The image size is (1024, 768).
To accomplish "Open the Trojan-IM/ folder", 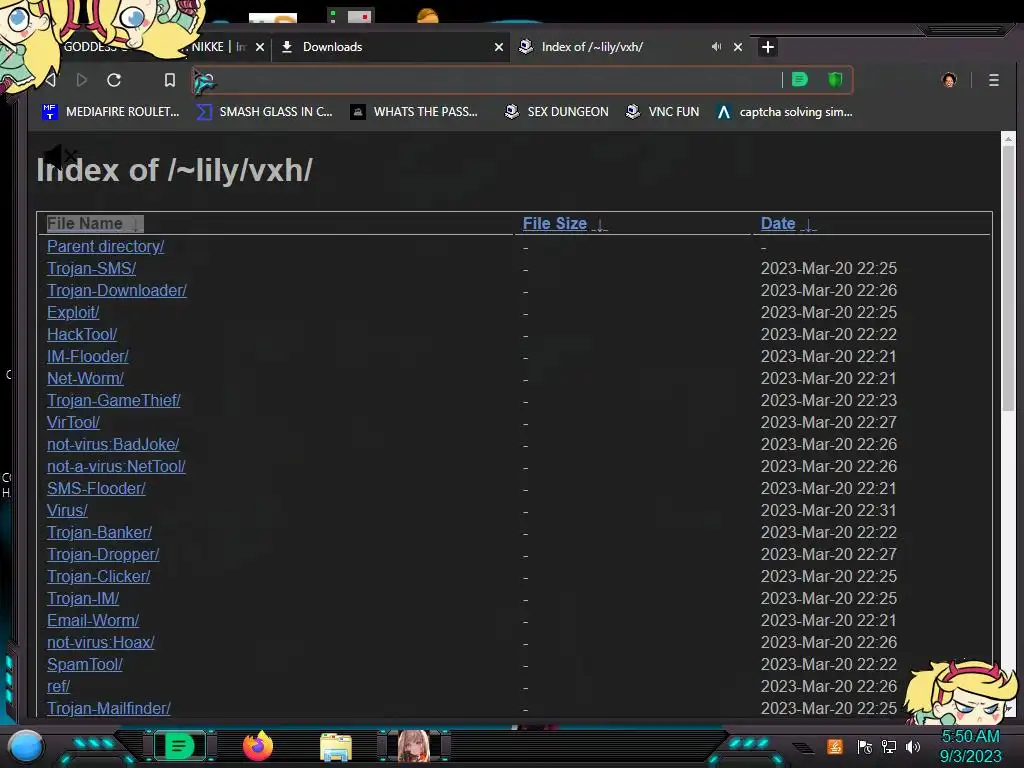I will [x=83, y=599].
